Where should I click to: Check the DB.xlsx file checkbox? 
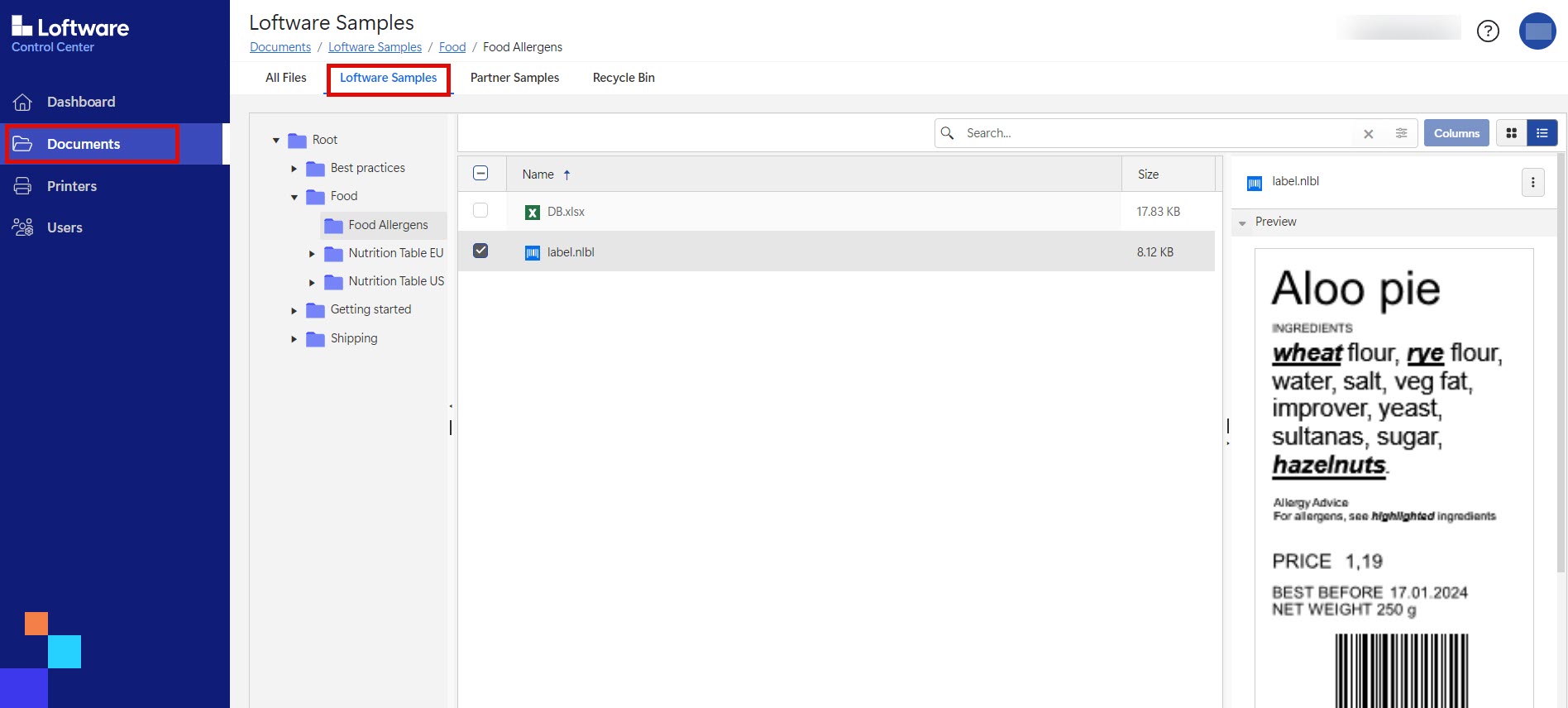point(480,211)
